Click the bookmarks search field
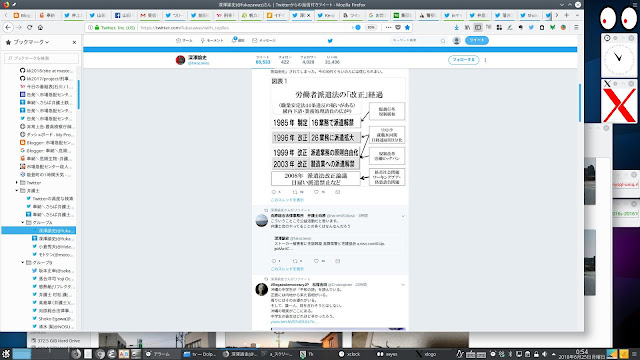The height and width of the screenshot is (360, 640). 41,58
